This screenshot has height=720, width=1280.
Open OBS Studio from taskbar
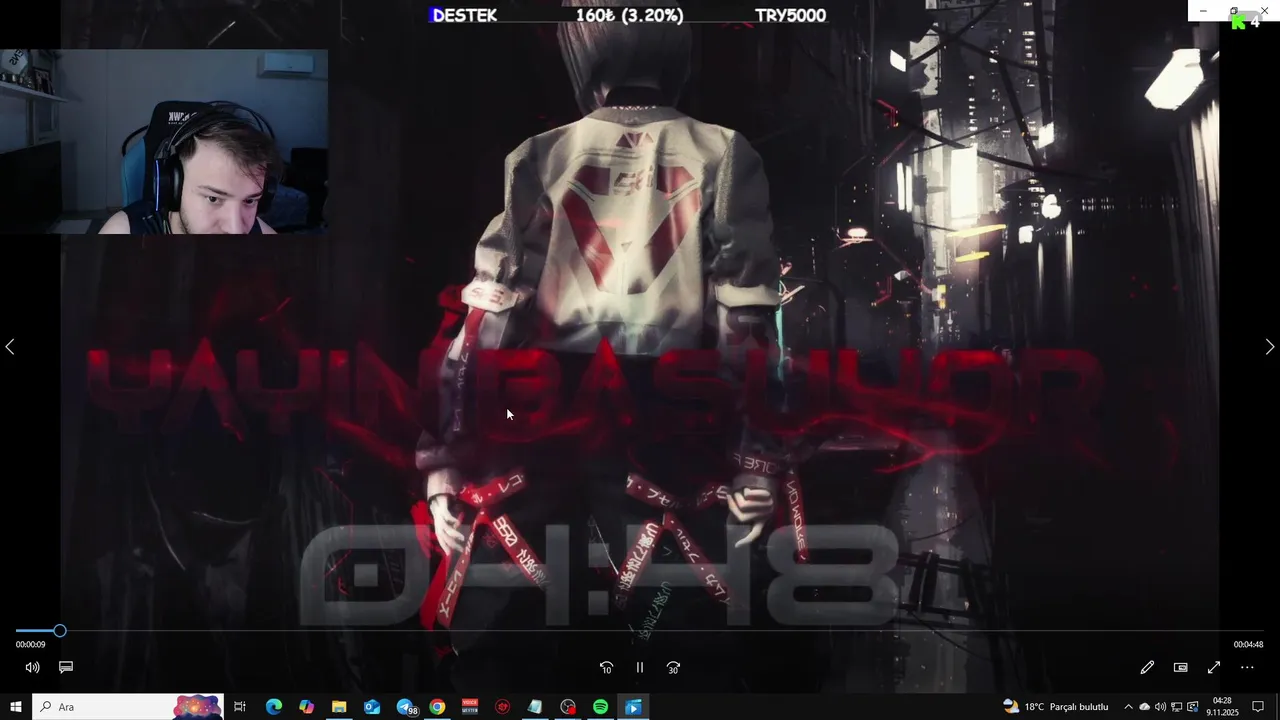pos(568,707)
